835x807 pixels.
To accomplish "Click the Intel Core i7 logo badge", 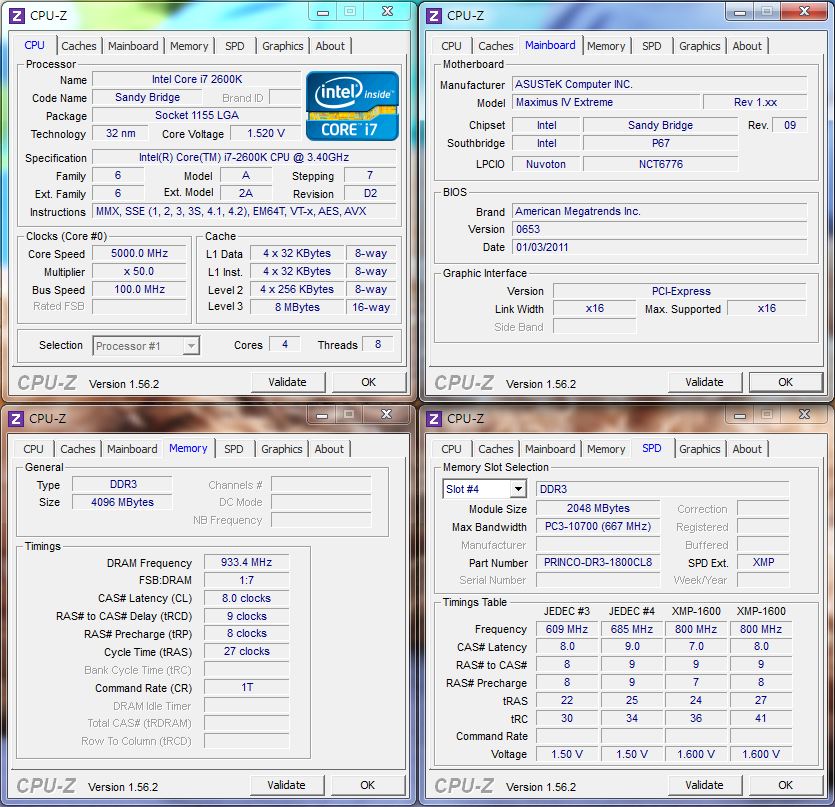I will (x=352, y=106).
